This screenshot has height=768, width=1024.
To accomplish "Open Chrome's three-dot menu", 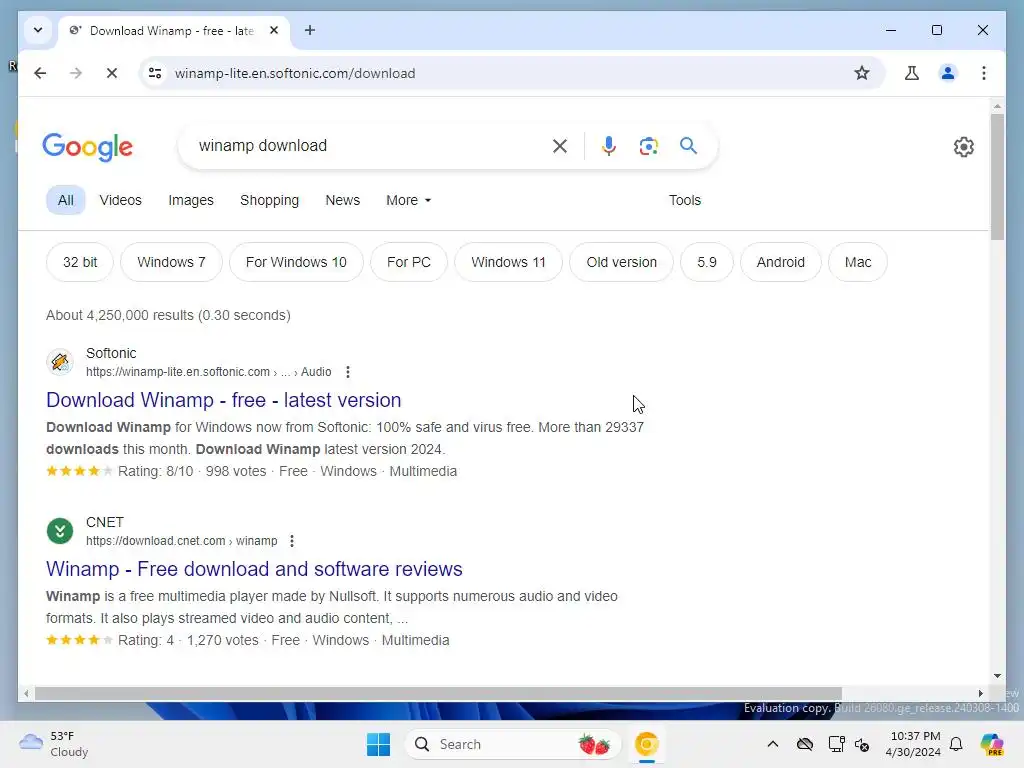I will tap(984, 73).
